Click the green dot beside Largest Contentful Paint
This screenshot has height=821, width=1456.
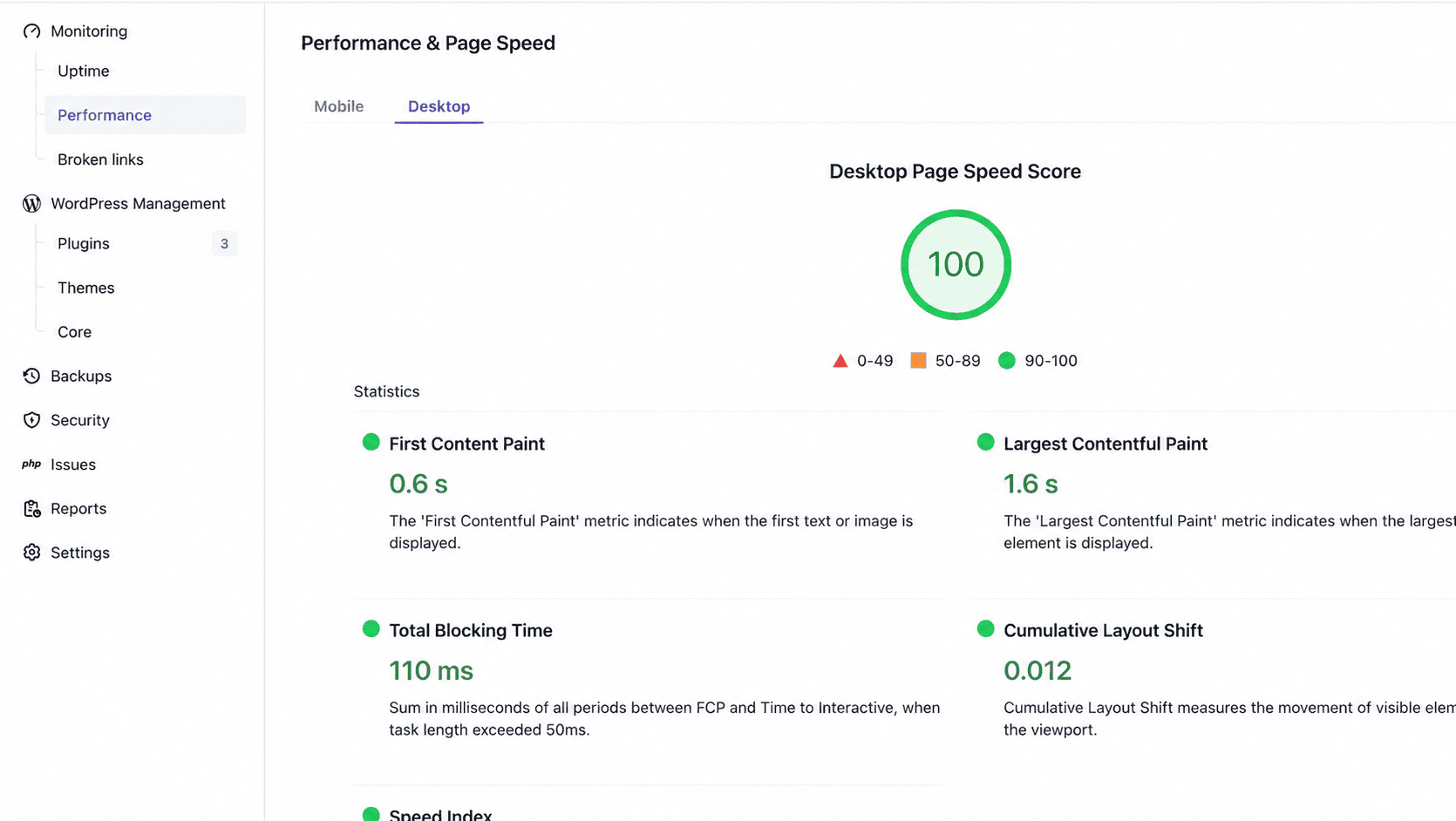tap(986, 443)
